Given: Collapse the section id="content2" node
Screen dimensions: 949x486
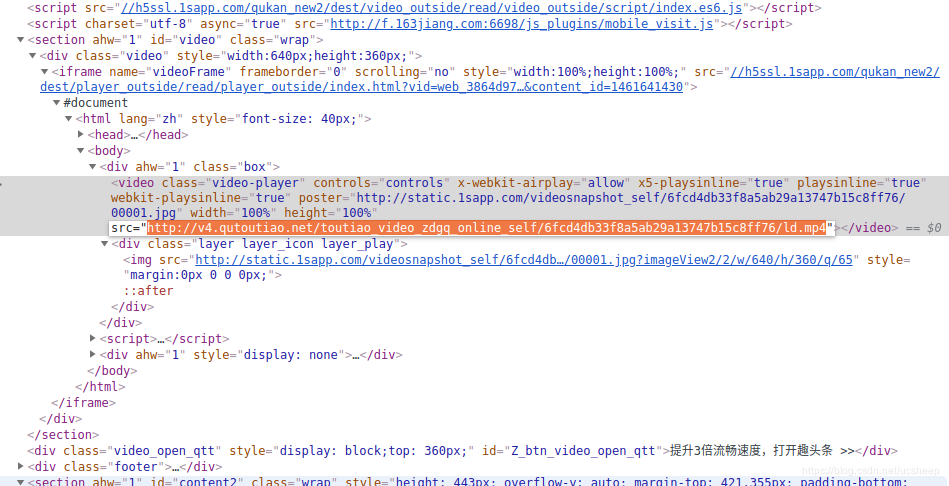Looking at the screenshot, I should [x=21, y=482].
